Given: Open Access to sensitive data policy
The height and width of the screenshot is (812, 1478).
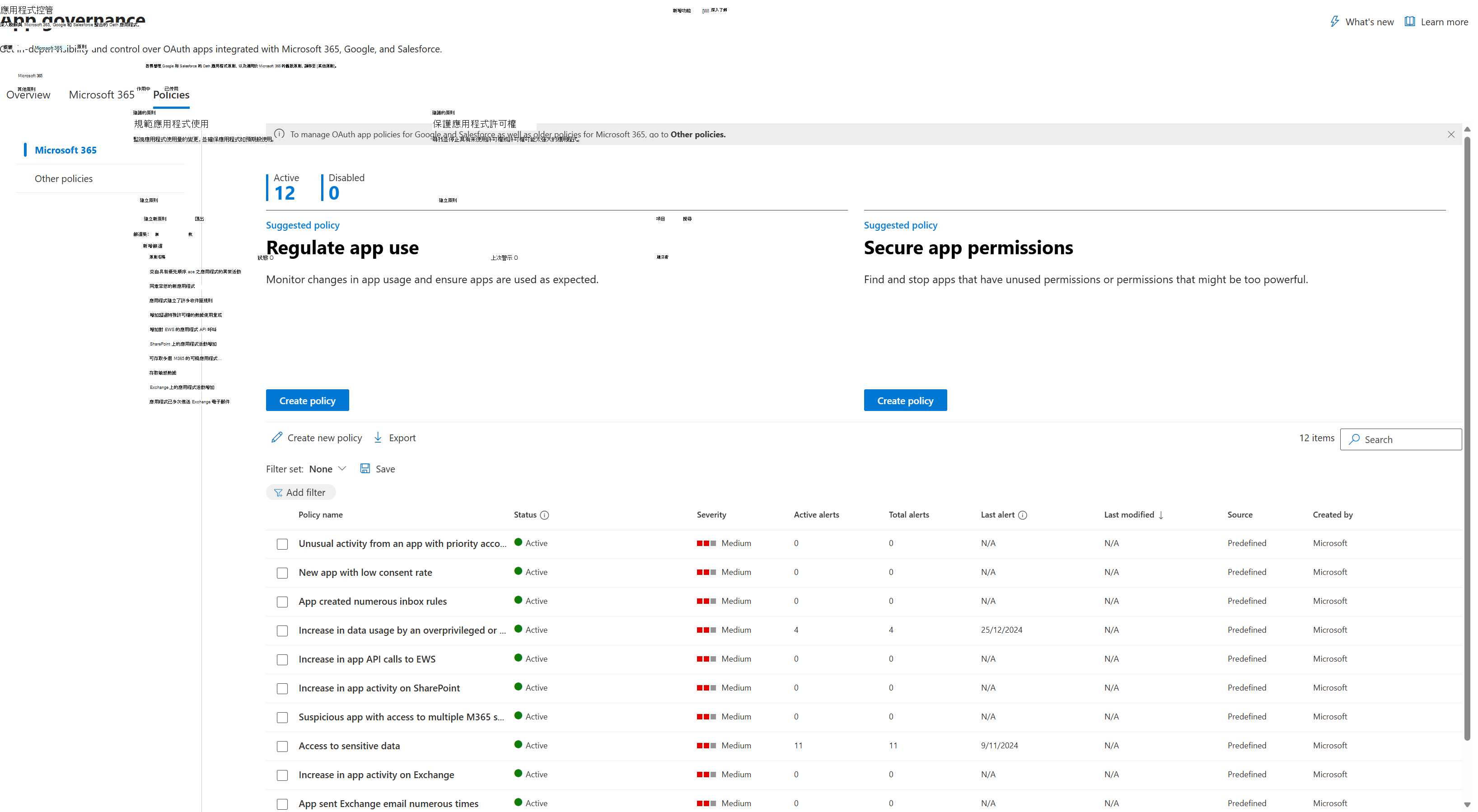Looking at the screenshot, I should click(x=350, y=746).
